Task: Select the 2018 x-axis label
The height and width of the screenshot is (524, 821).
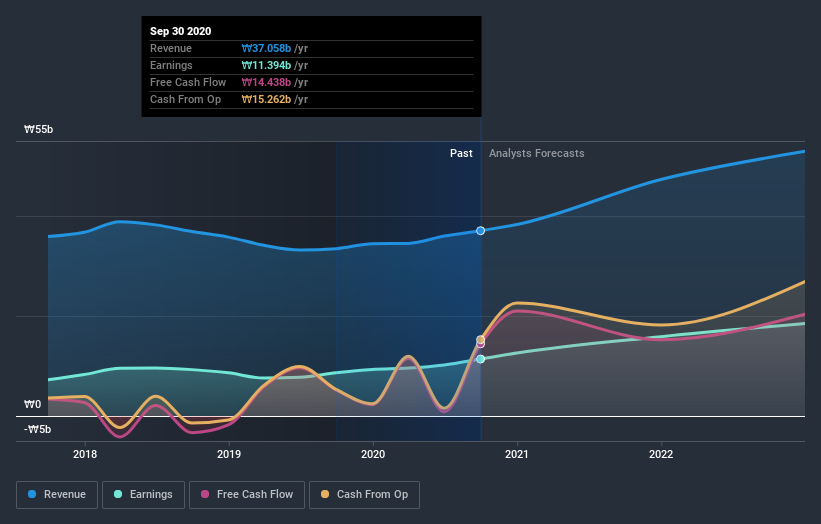Action: pyautogui.click(x=85, y=454)
